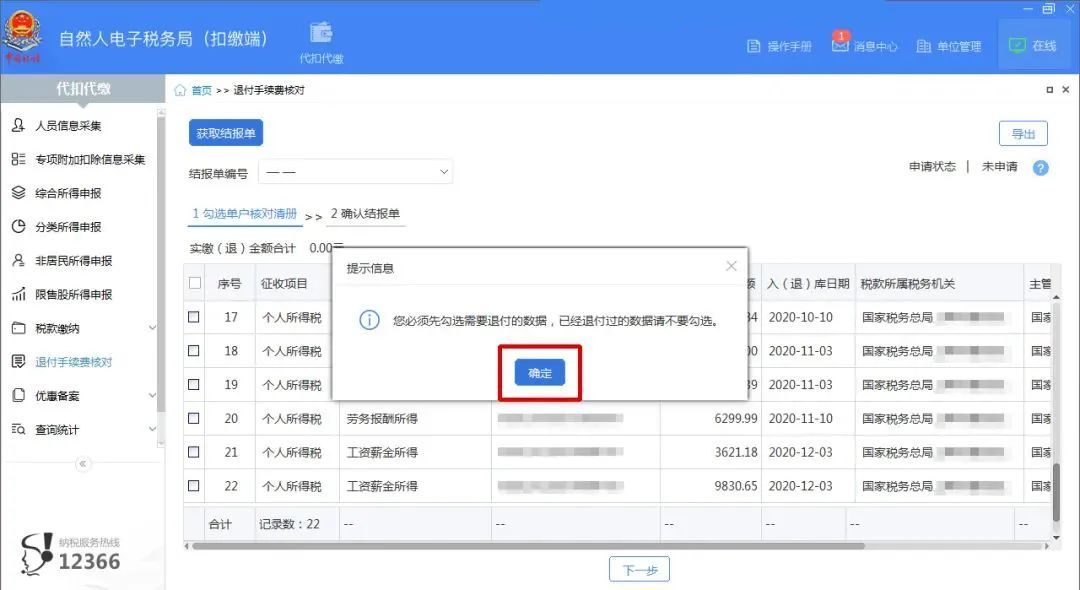Viewport: 1080px width, 590px height.
Task: Open the 操作手册 manual icon
Action: pos(754,46)
